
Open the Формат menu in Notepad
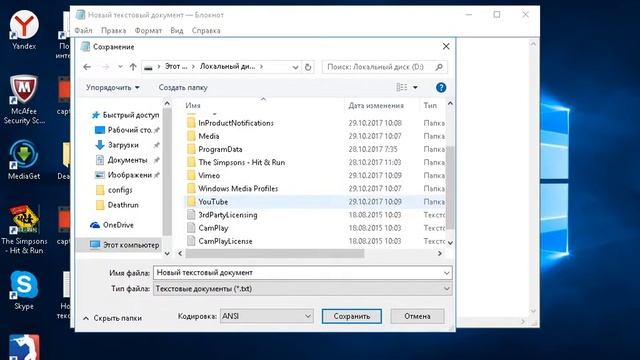tap(148, 31)
